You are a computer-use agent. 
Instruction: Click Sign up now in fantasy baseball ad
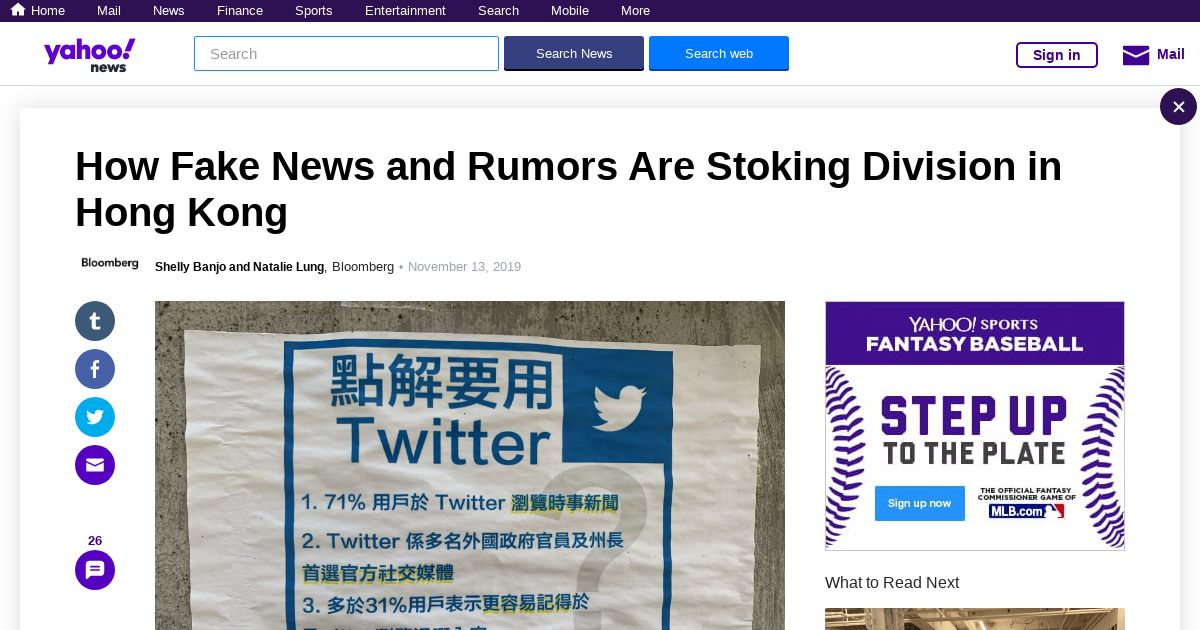[x=919, y=503]
